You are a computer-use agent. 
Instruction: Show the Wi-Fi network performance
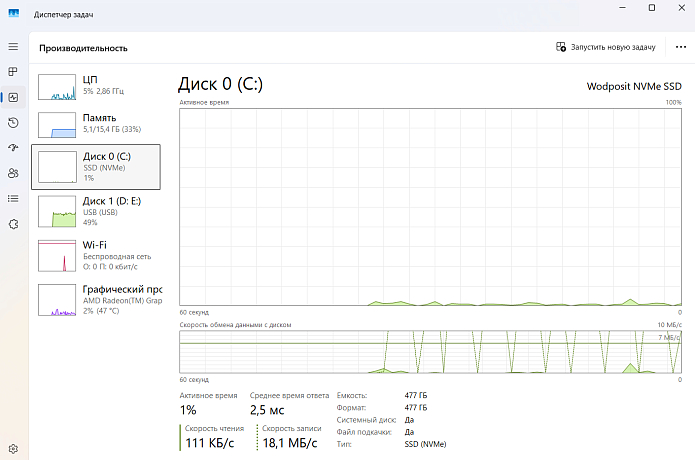[x=97, y=254]
